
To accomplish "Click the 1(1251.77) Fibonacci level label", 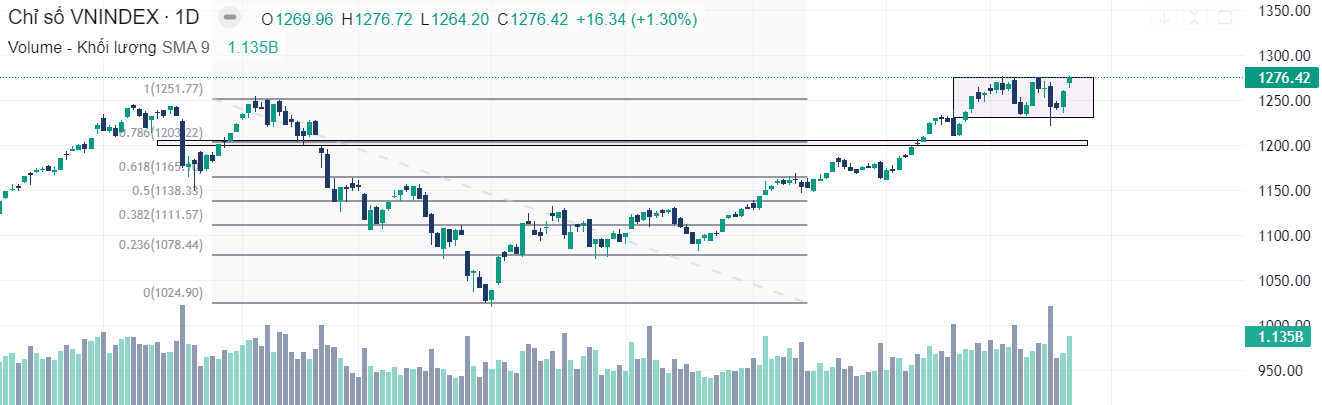I will point(173,89).
